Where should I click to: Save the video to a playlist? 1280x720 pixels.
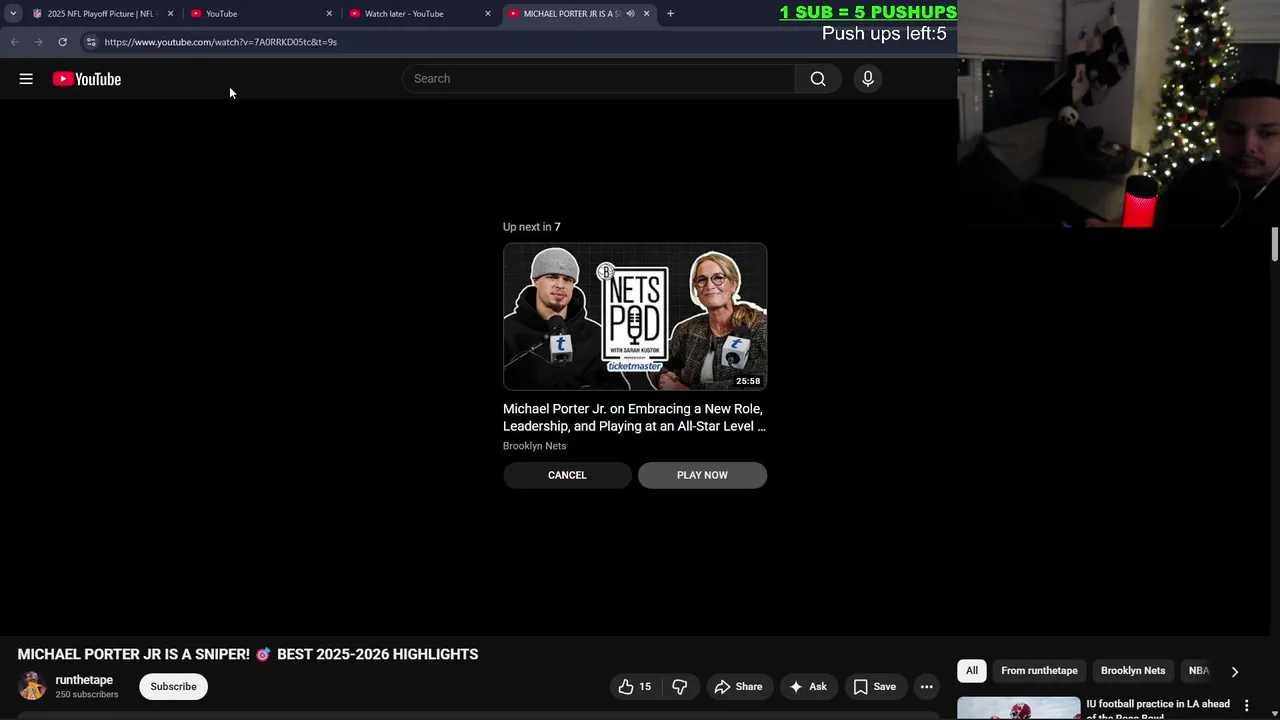coord(874,687)
